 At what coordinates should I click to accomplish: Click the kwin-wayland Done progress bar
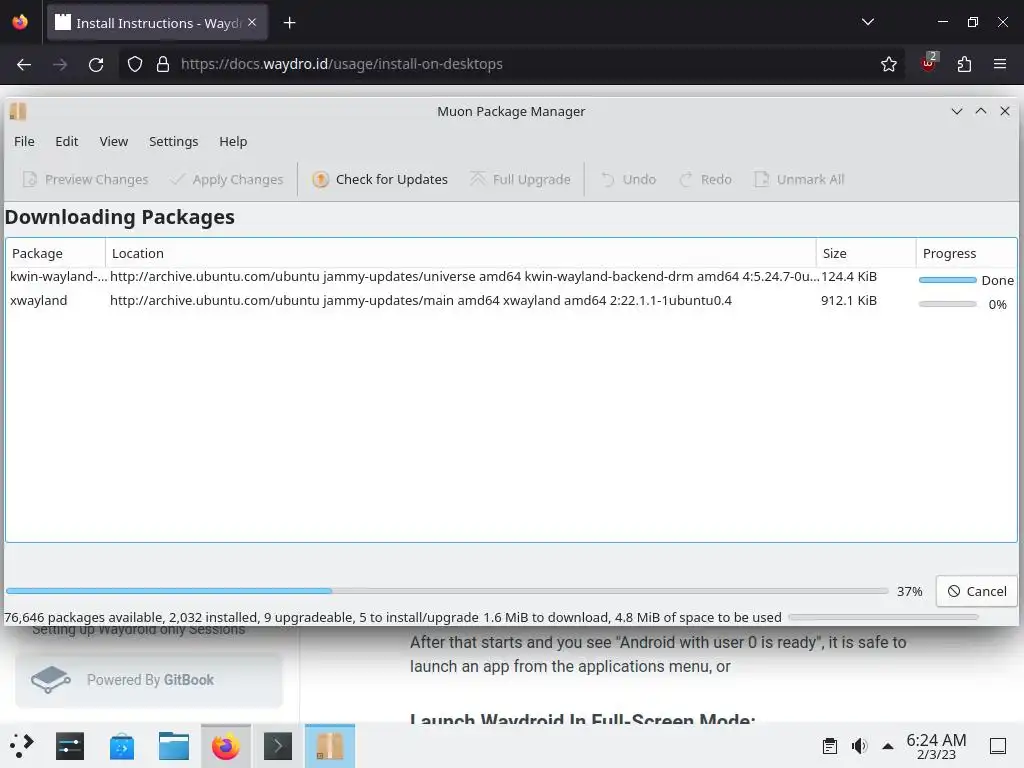pos(947,280)
